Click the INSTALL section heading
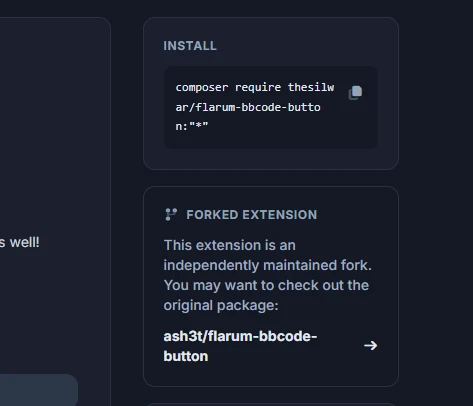 tap(190, 46)
